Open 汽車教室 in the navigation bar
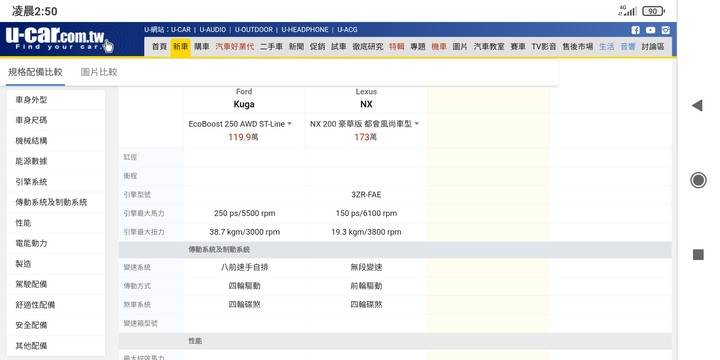 pyautogui.click(x=489, y=47)
